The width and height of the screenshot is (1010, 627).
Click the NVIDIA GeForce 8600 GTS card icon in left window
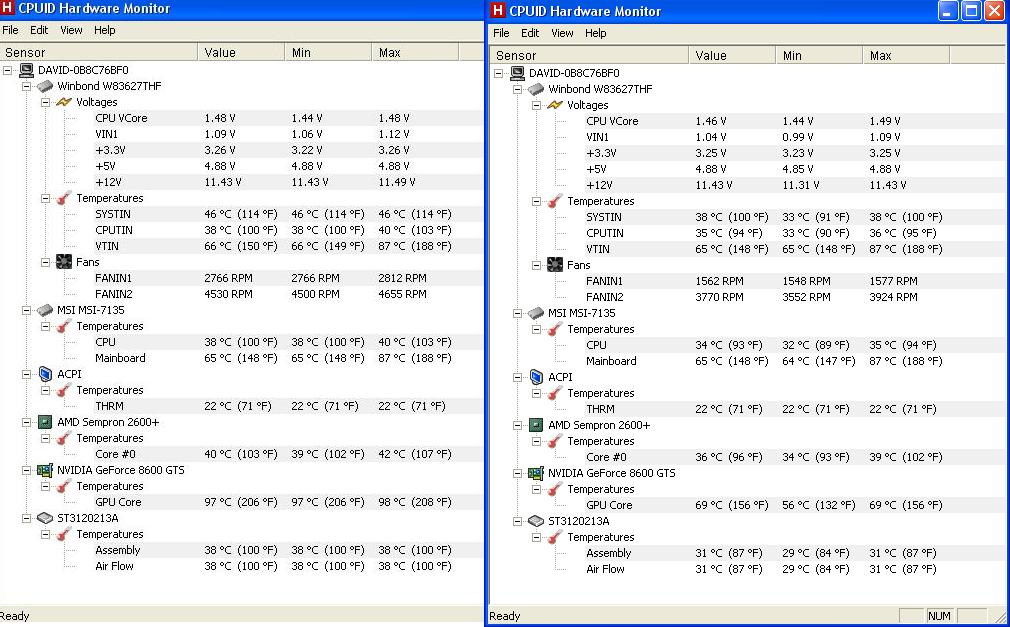click(x=44, y=470)
